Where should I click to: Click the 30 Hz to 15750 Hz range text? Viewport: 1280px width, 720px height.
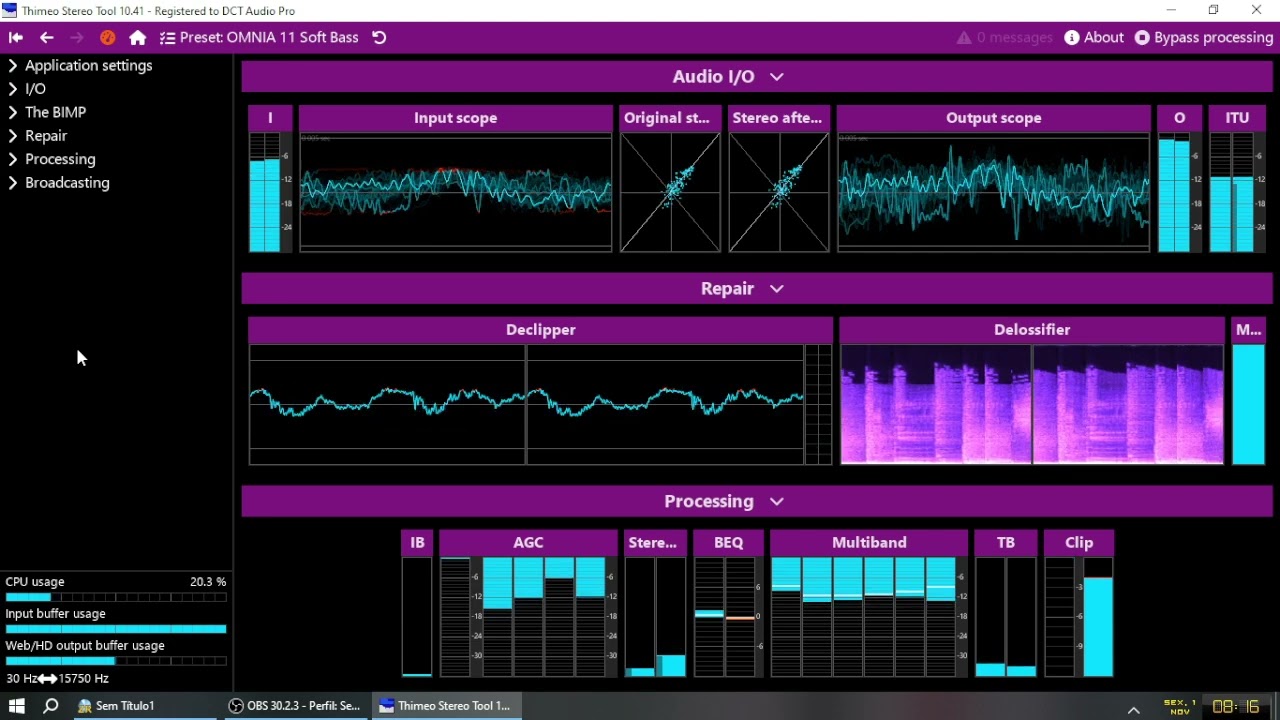58,679
